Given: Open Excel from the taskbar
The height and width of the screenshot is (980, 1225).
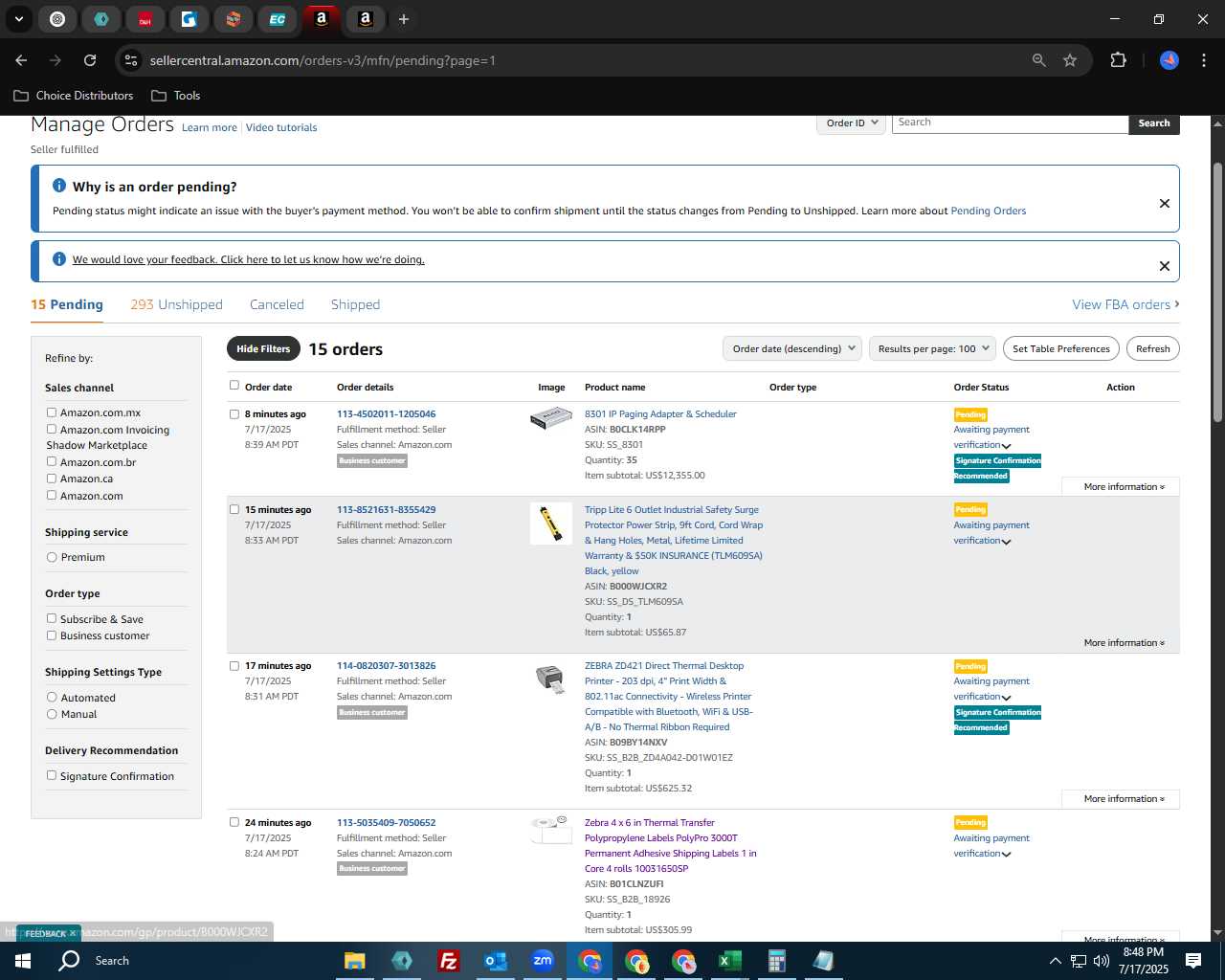Looking at the screenshot, I should tap(729, 961).
